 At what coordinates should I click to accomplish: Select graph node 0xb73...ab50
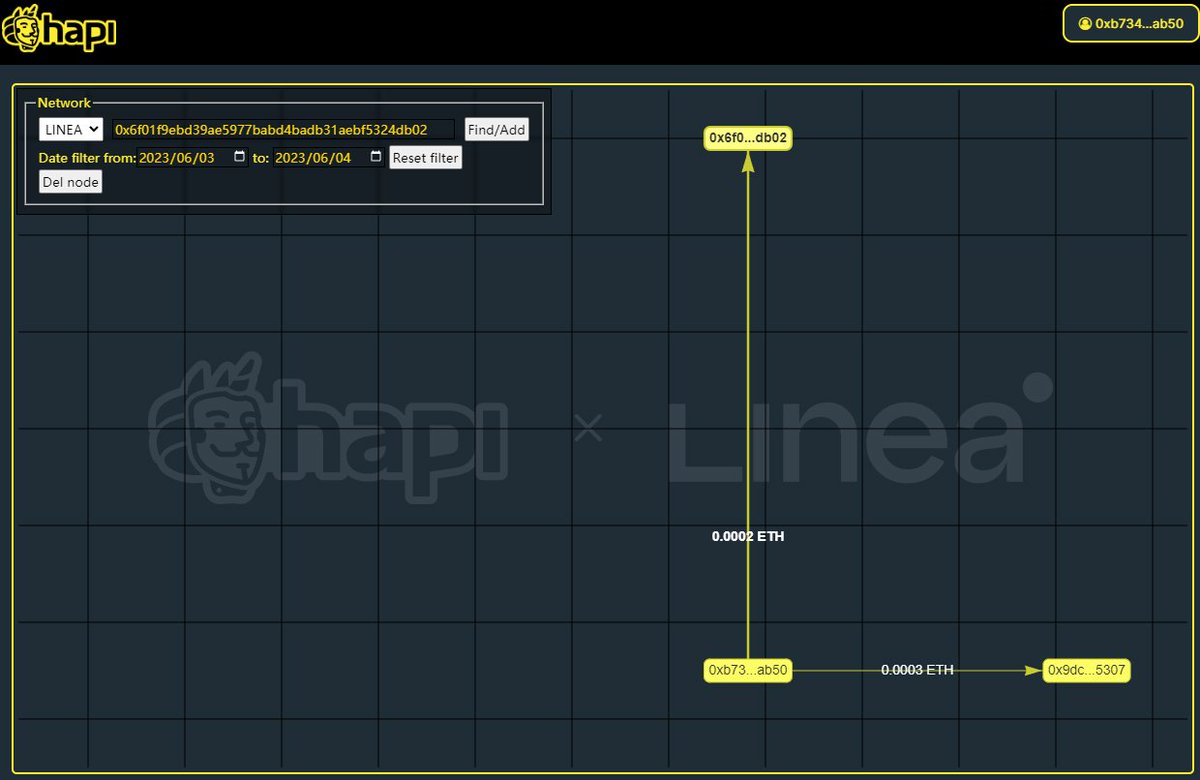click(x=748, y=670)
